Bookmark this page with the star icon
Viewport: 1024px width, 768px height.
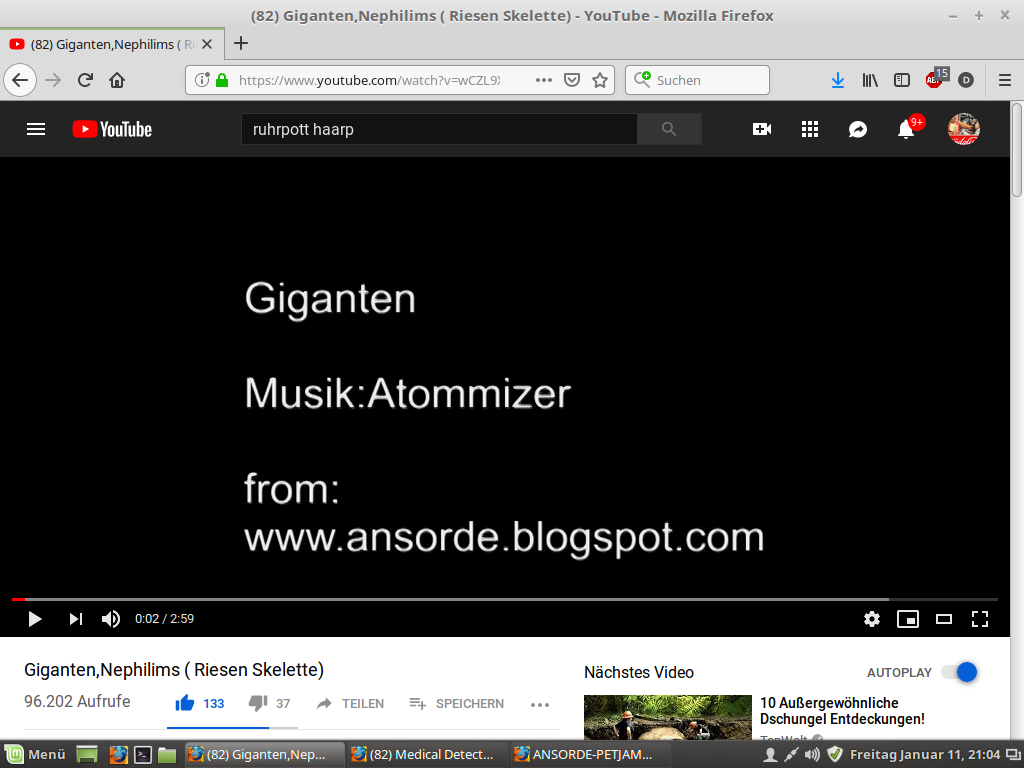click(600, 80)
